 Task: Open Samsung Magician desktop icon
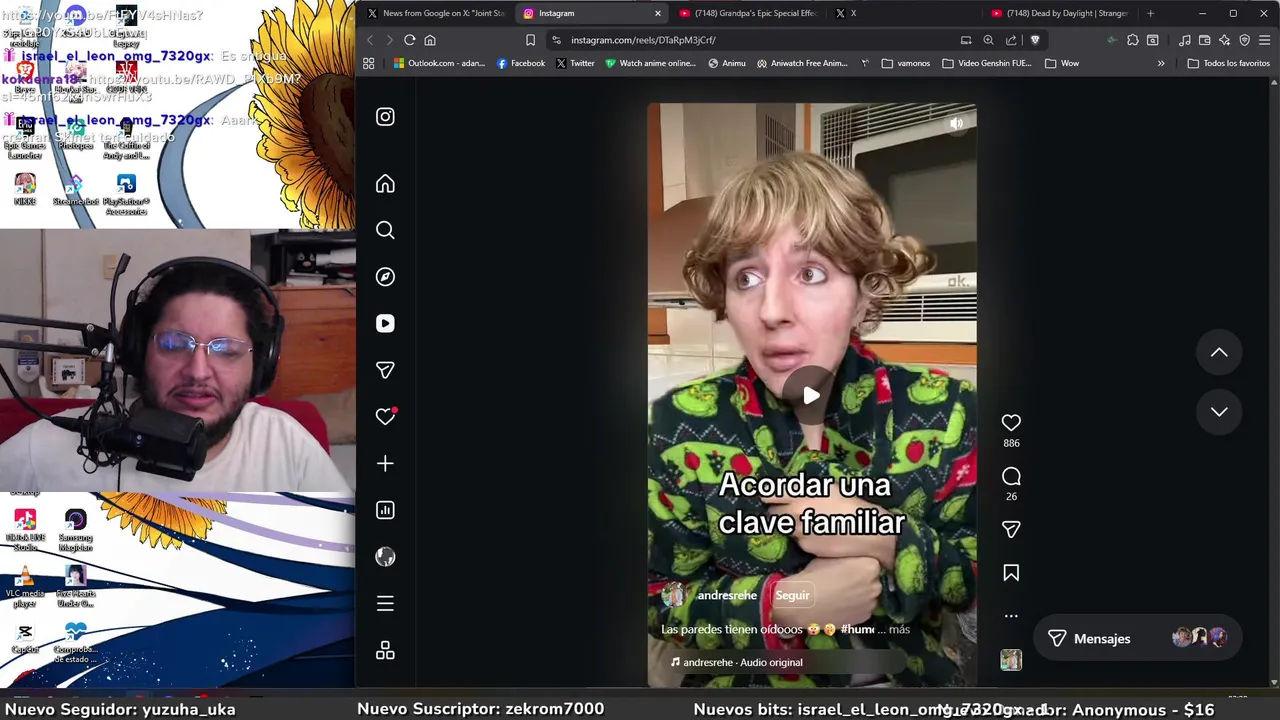tap(76, 530)
